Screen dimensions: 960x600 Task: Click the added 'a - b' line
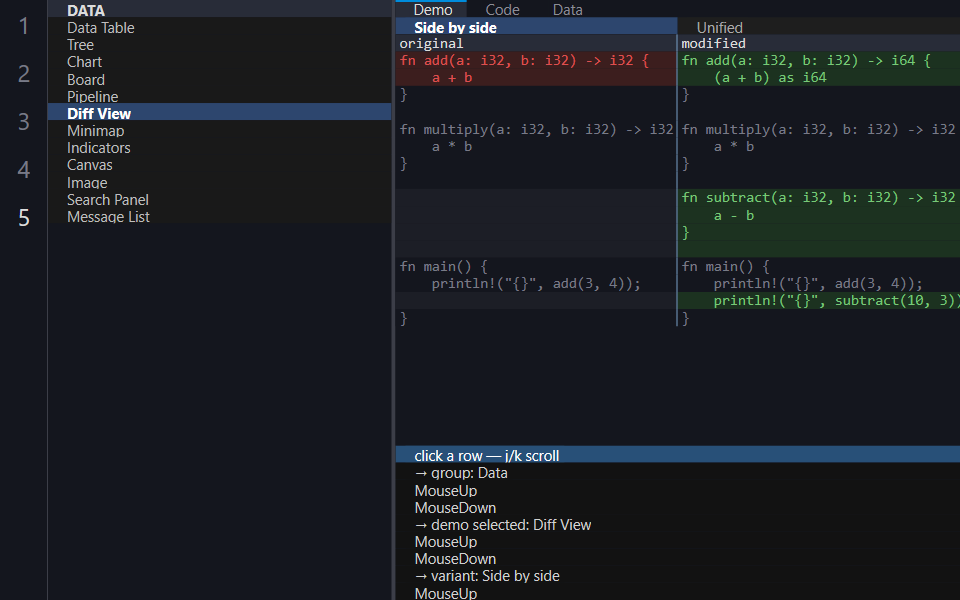(819, 216)
